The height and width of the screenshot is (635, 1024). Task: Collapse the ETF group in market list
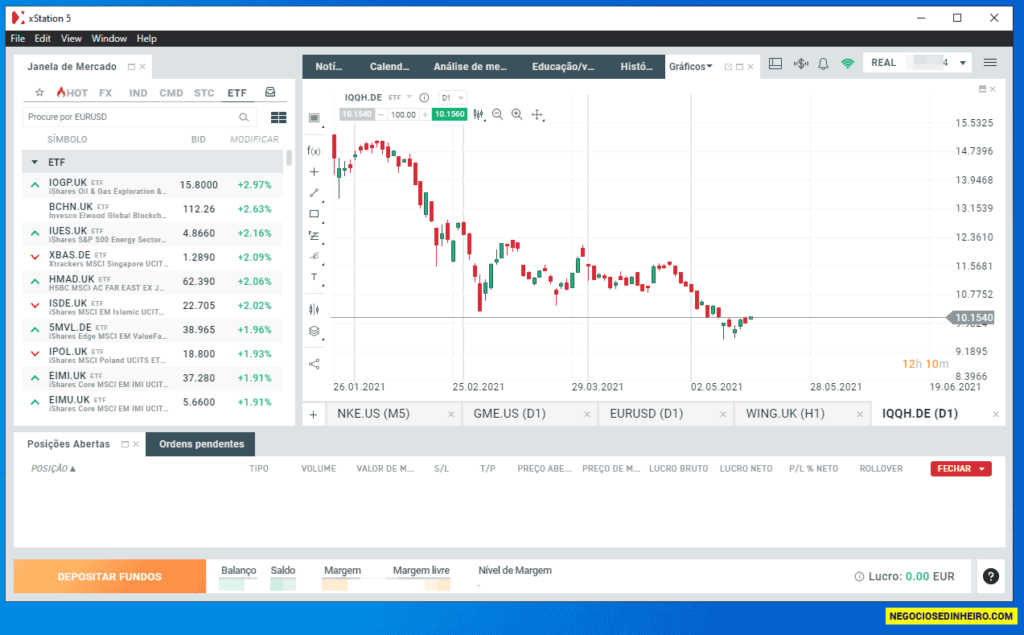(35, 162)
